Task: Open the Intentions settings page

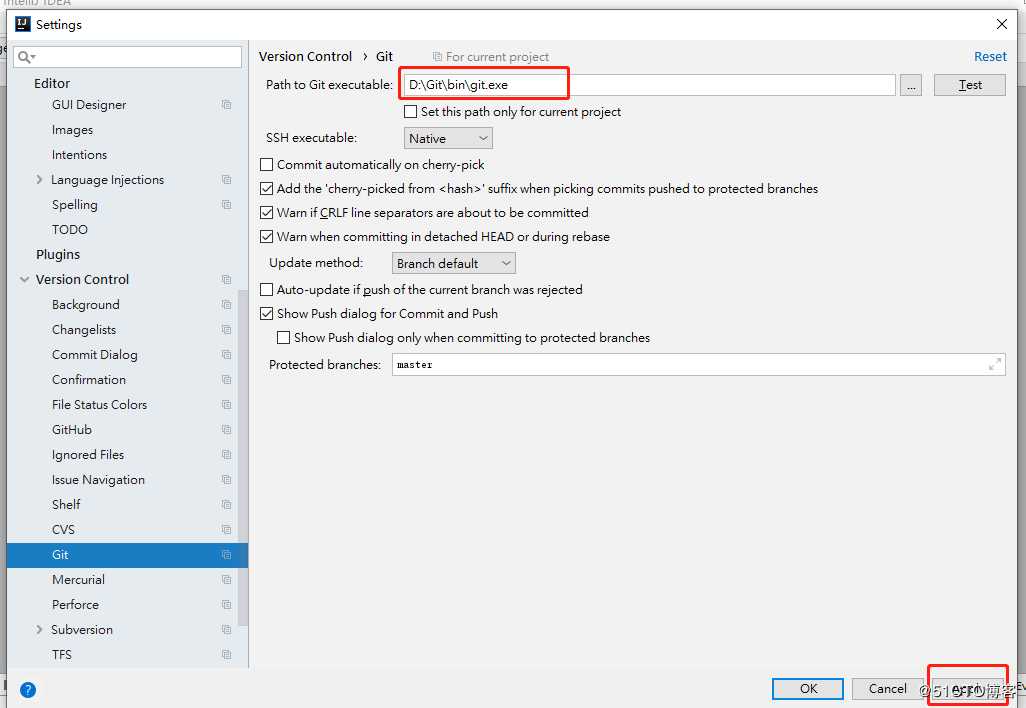Action: (79, 154)
